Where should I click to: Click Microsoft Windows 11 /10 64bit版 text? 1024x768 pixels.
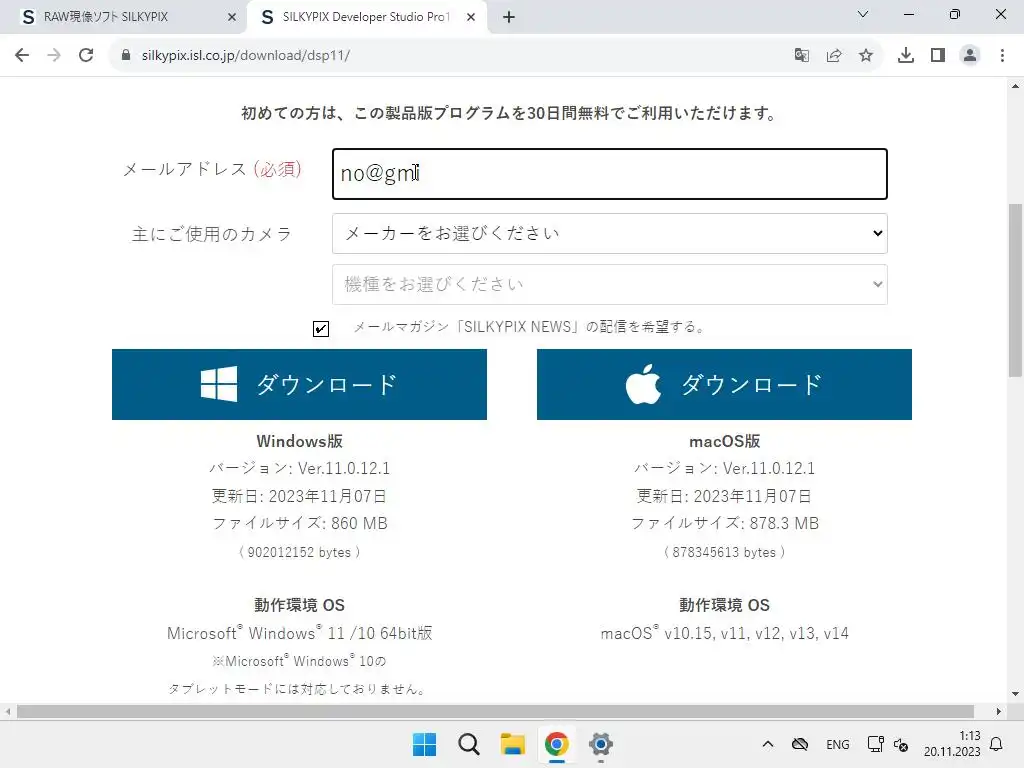[300, 633]
